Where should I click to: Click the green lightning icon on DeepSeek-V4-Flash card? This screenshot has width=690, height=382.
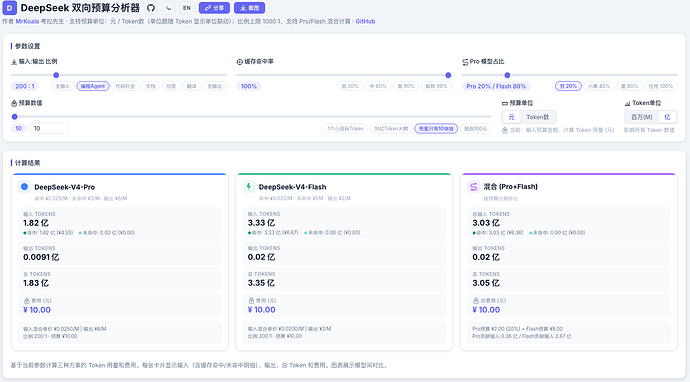pos(249,187)
